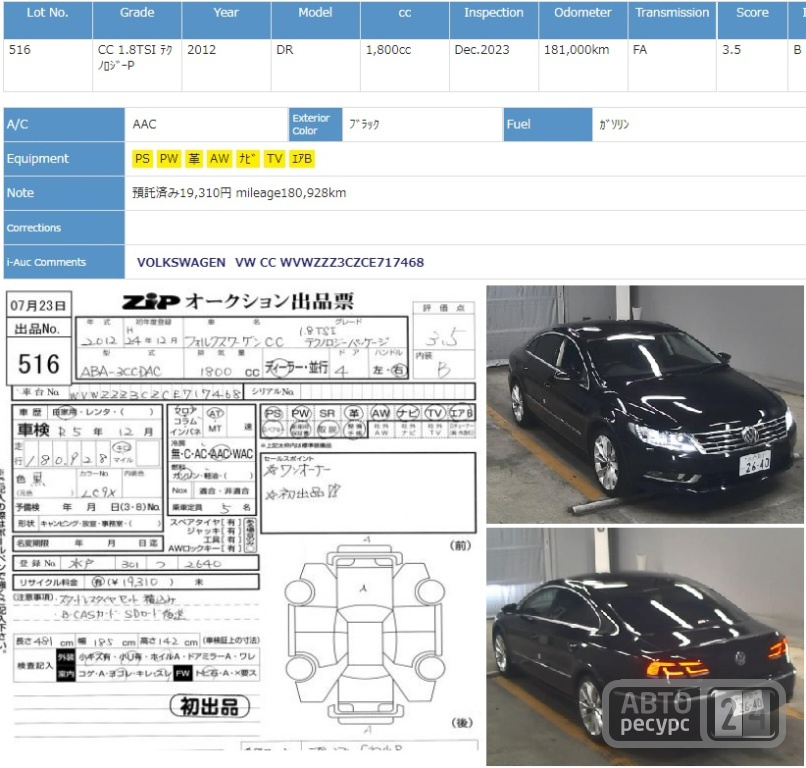
Task: Select lot number 516 cell
Action: (x=47, y=65)
